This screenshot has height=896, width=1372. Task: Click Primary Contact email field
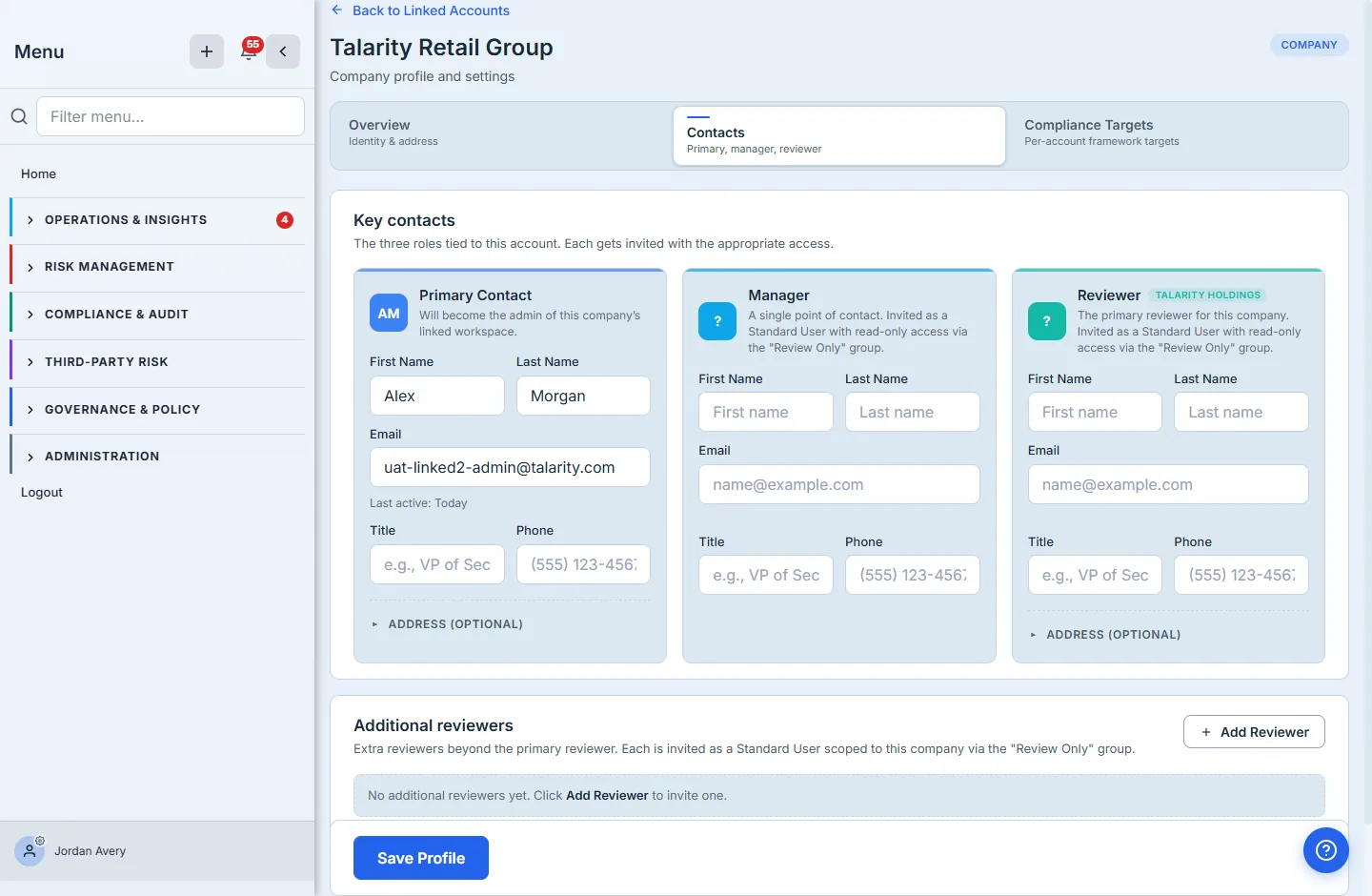point(510,467)
